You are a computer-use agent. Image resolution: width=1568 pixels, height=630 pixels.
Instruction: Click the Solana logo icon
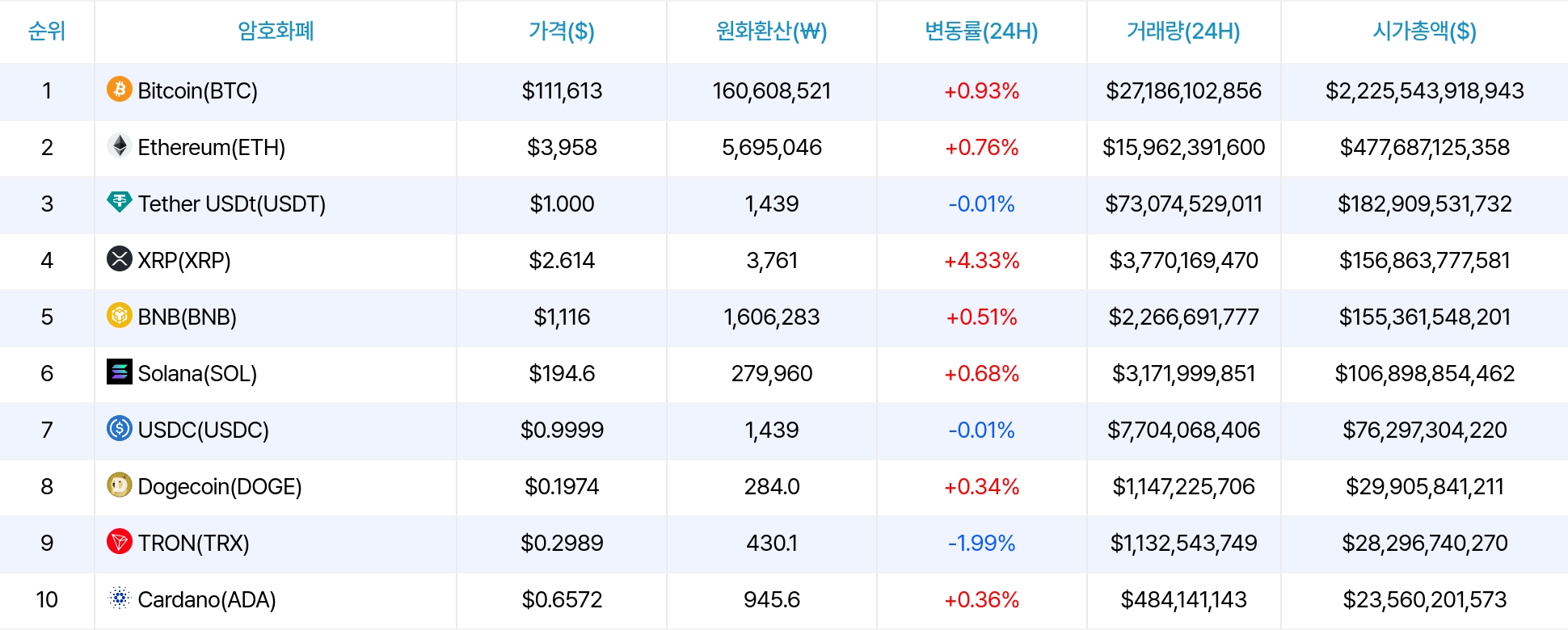coord(120,372)
